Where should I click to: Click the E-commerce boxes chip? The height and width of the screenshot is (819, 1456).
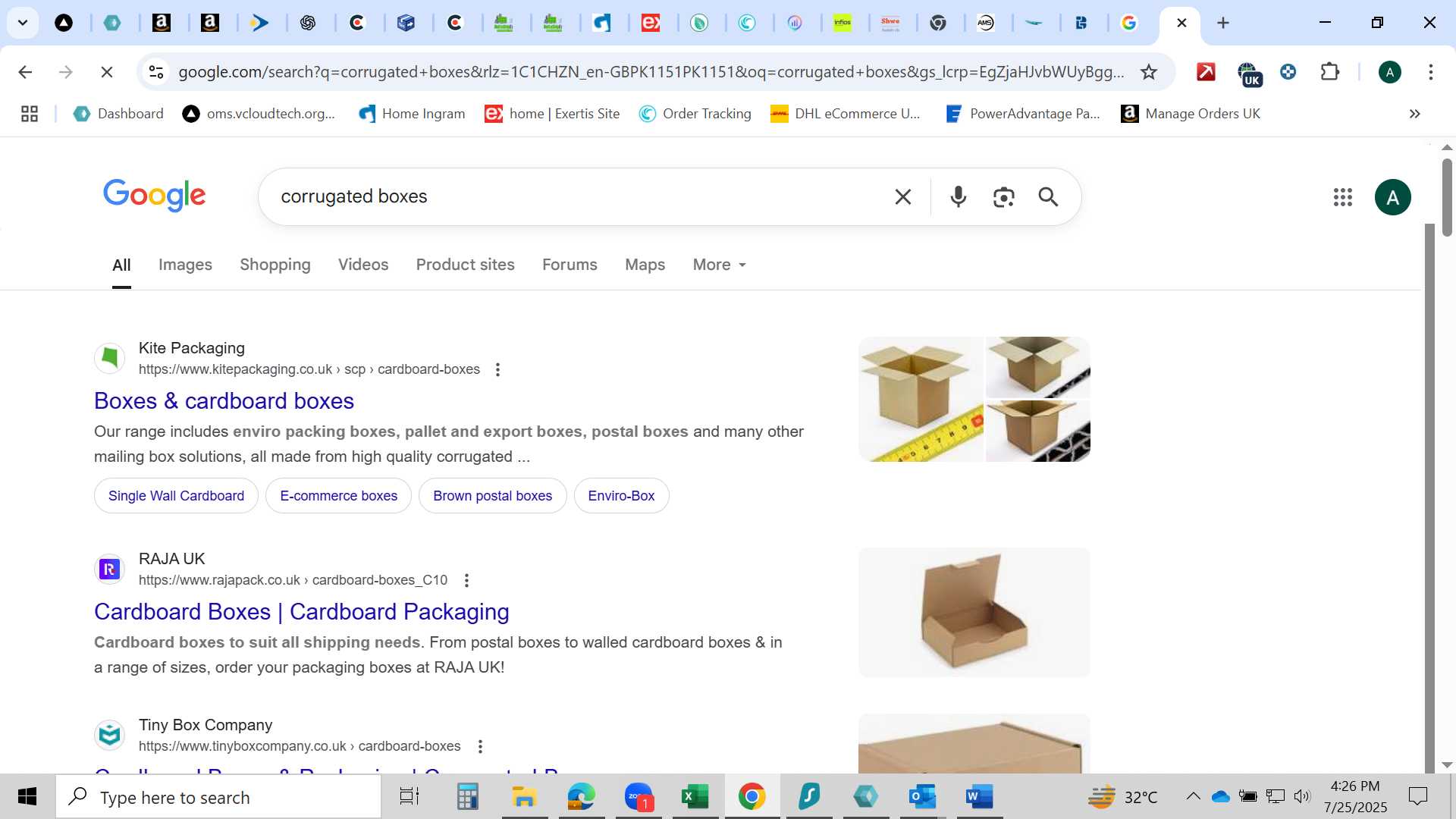338,496
